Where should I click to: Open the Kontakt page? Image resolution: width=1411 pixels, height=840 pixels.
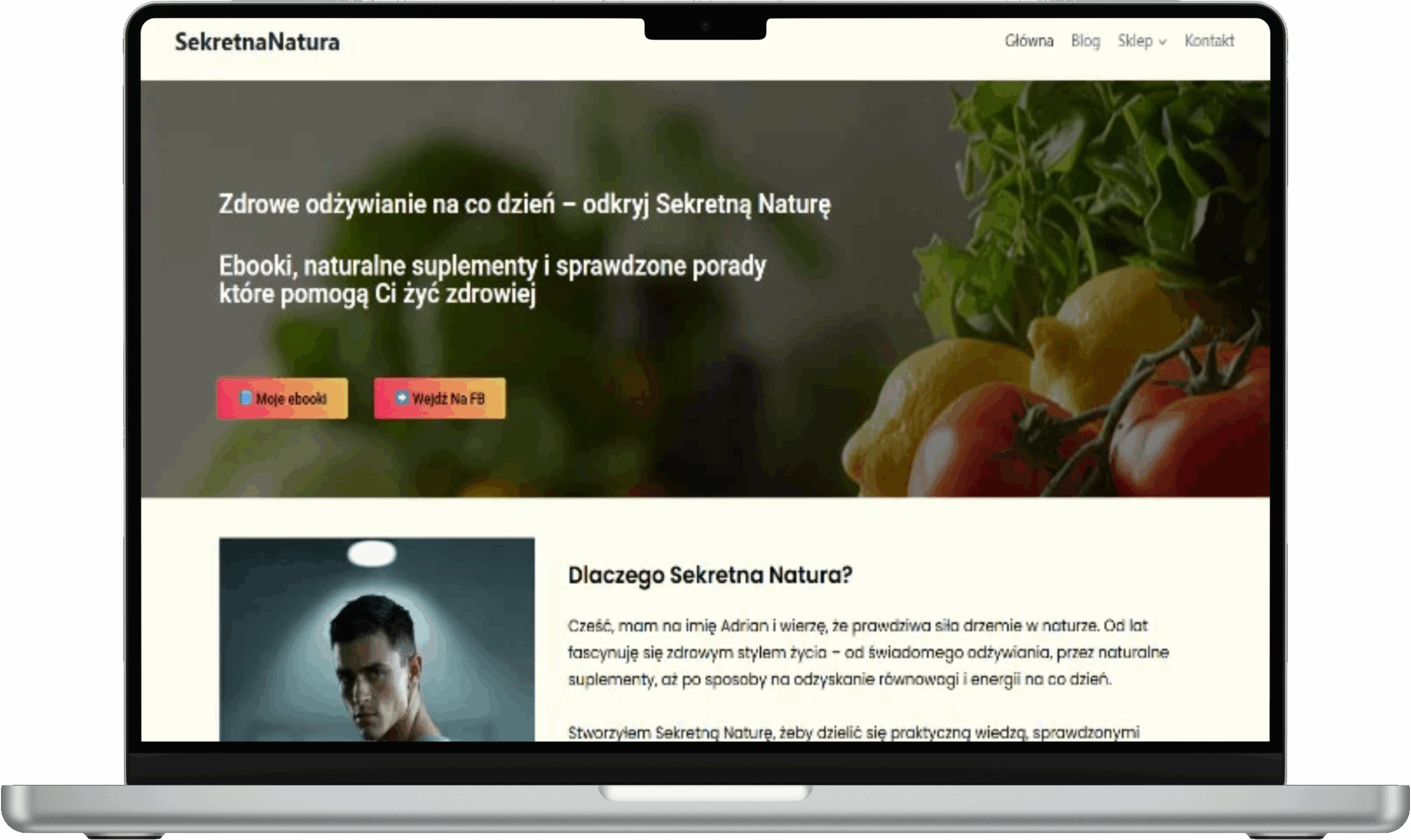pyautogui.click(x=1209, y=41)
